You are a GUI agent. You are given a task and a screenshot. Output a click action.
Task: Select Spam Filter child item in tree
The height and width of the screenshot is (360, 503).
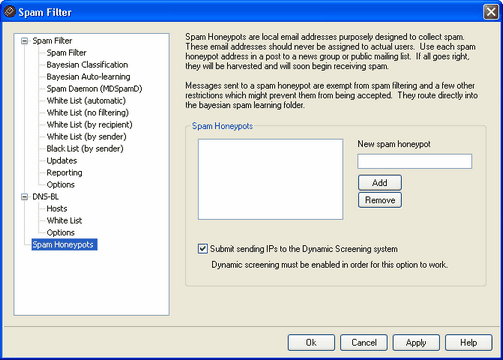point(66,53)
